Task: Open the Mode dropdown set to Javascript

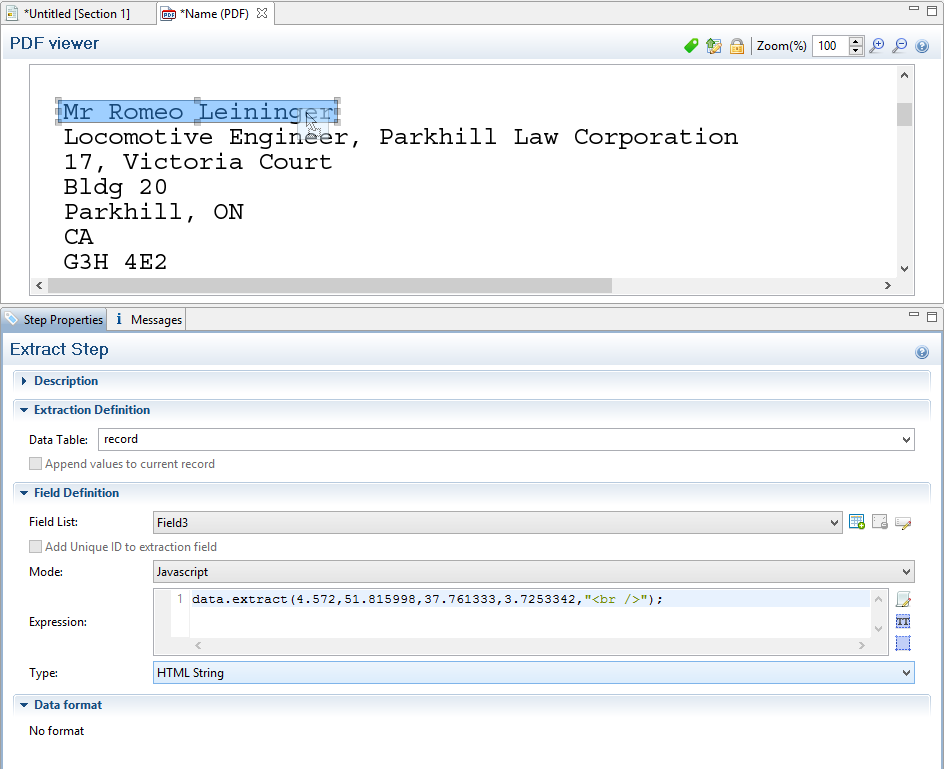Action: pyautogui.click(x=906, y=572)
